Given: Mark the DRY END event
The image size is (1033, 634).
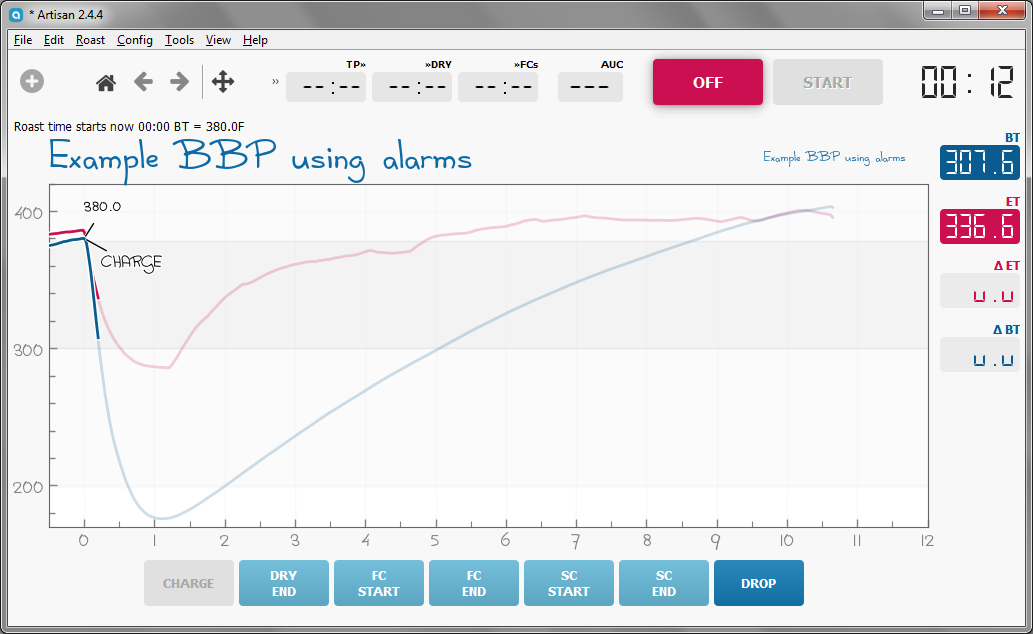Looking at the screenshot, I should [283, 583].
